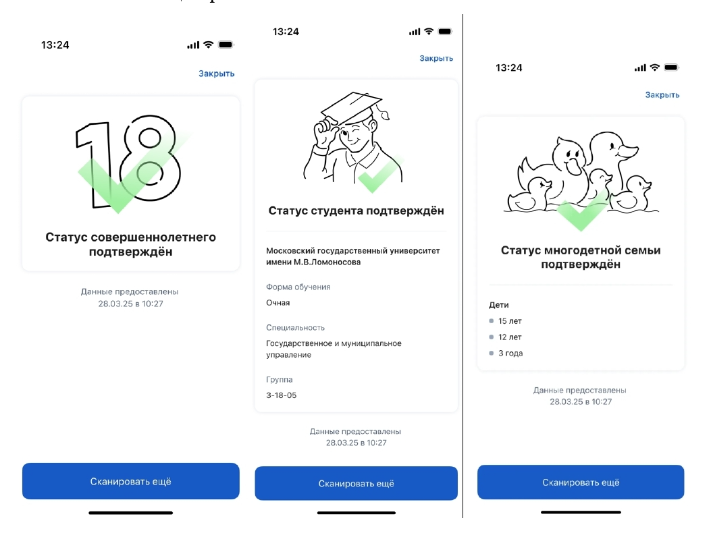Tap the Wi-Fi icon on the middle phone
Screen dimensions: 711x533
[x=429, y=31]
